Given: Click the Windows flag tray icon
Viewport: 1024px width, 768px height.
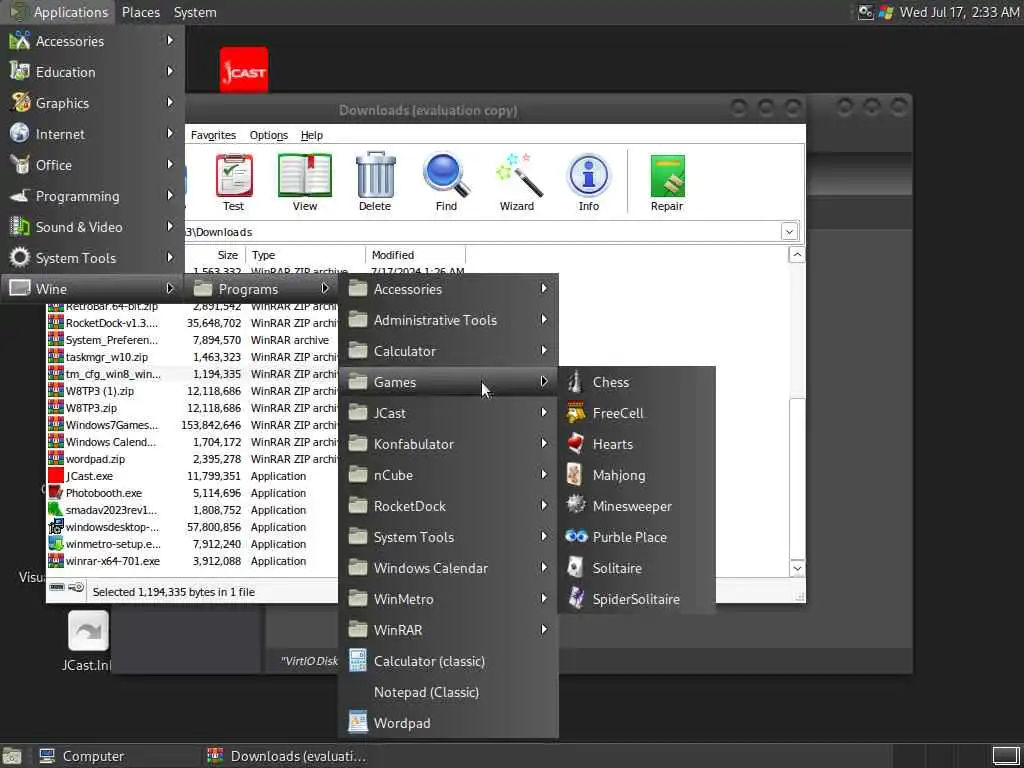Looking at the screenshot, I should coord(886,12).
